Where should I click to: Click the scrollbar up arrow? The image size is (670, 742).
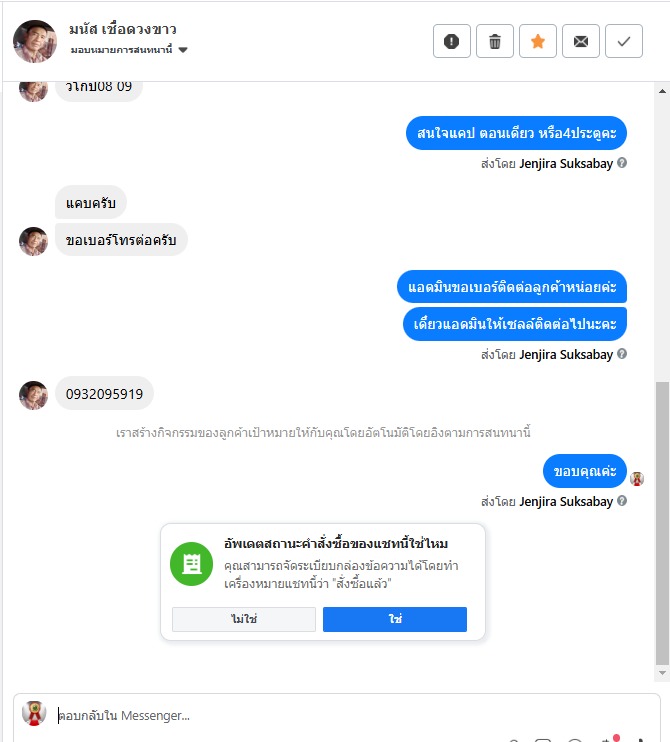[662, 91]
